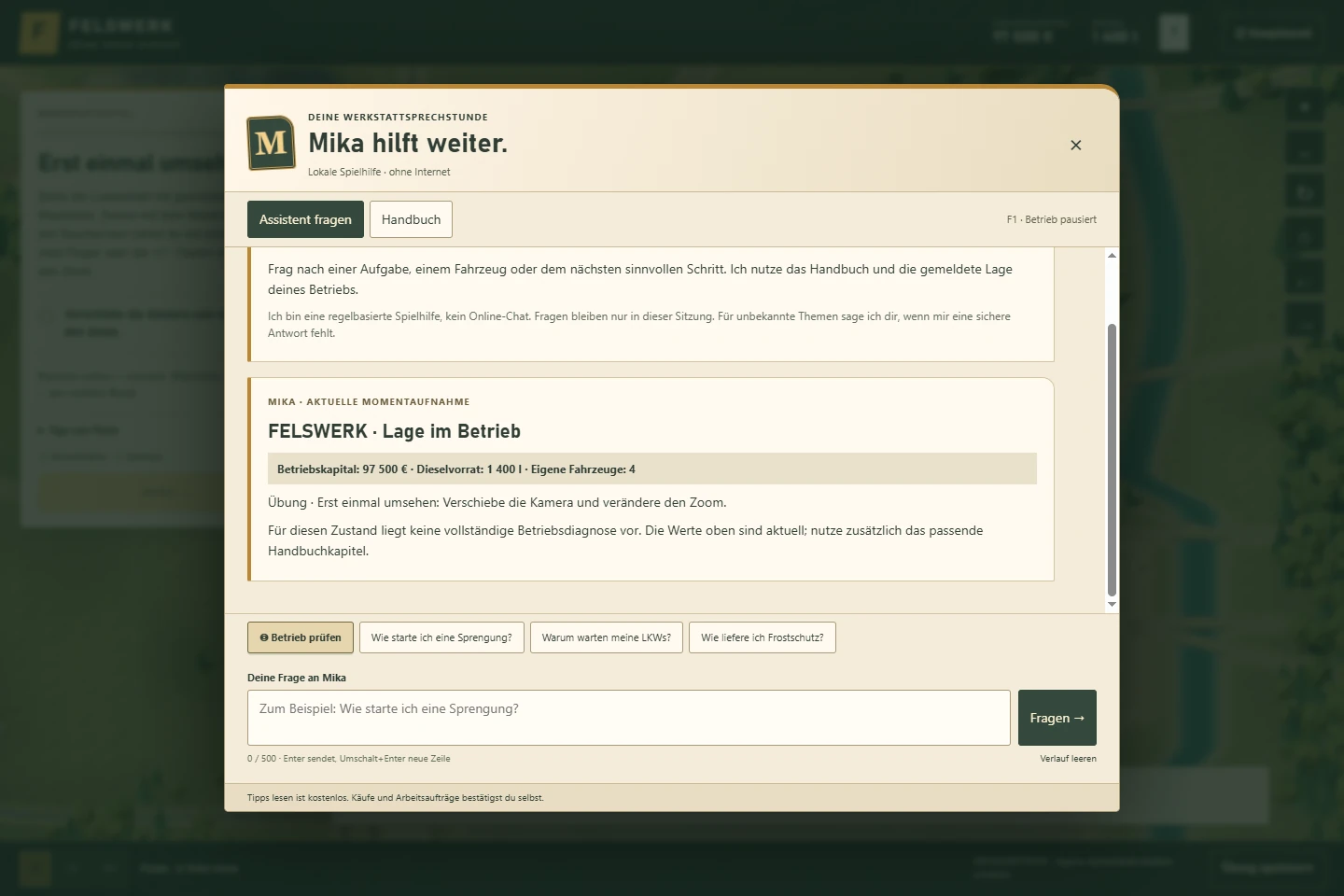
Task: Click the chat scrollbar down arrow
Action: pyautogui.click(x=1112, y=605)
